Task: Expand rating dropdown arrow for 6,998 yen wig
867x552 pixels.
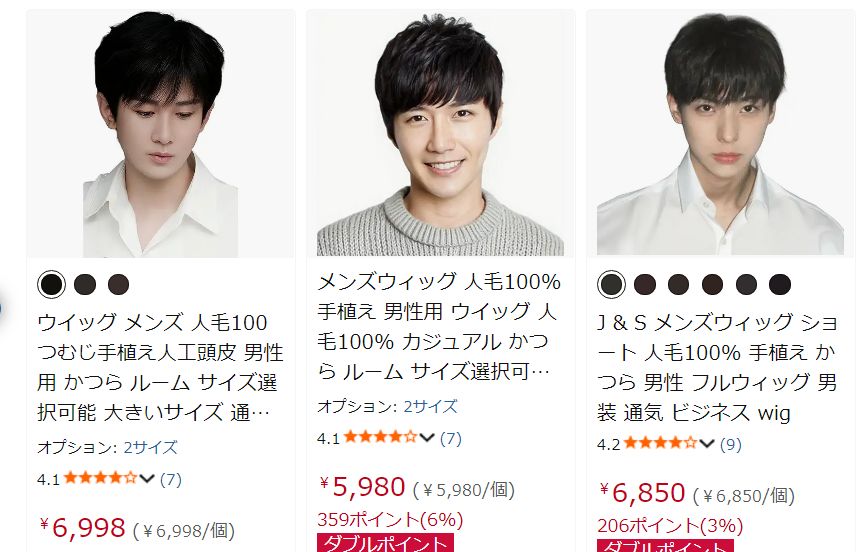Action: pyautogui.click(x=147, y=478)
